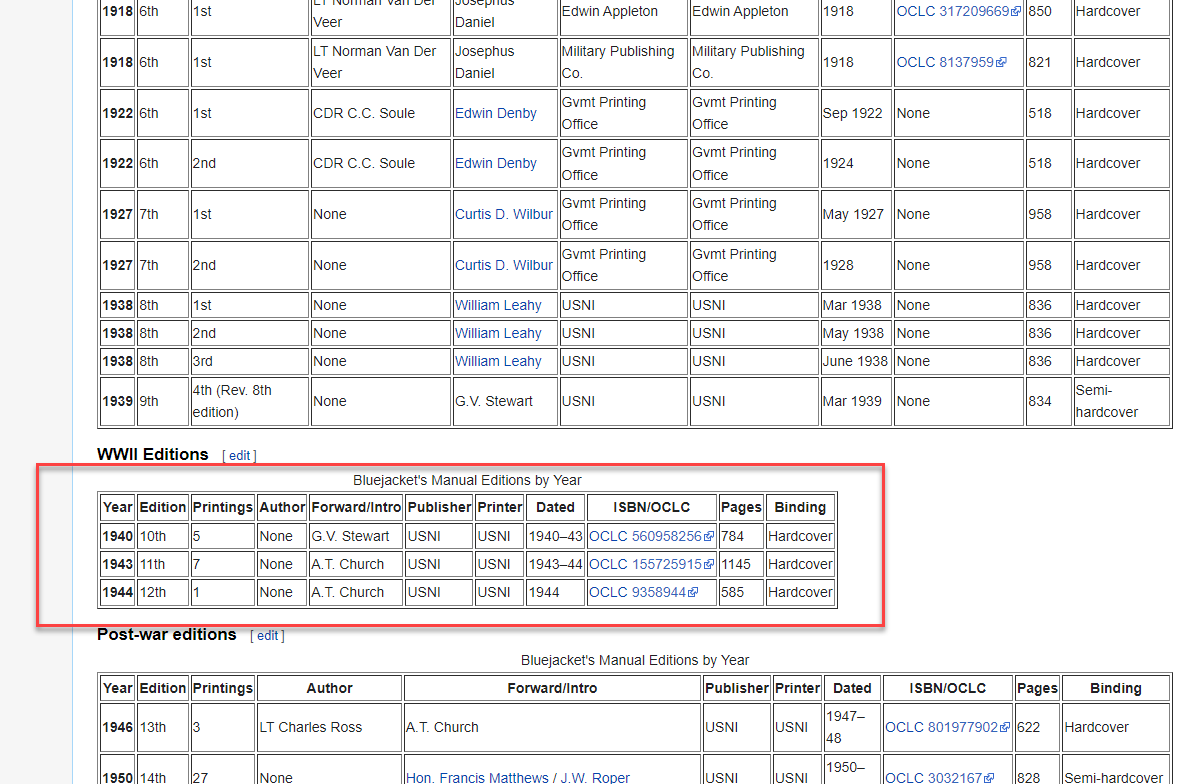Open William Leahy link in May 1938 row
Screen dimensions: 1192x784
tap(498, 334)
